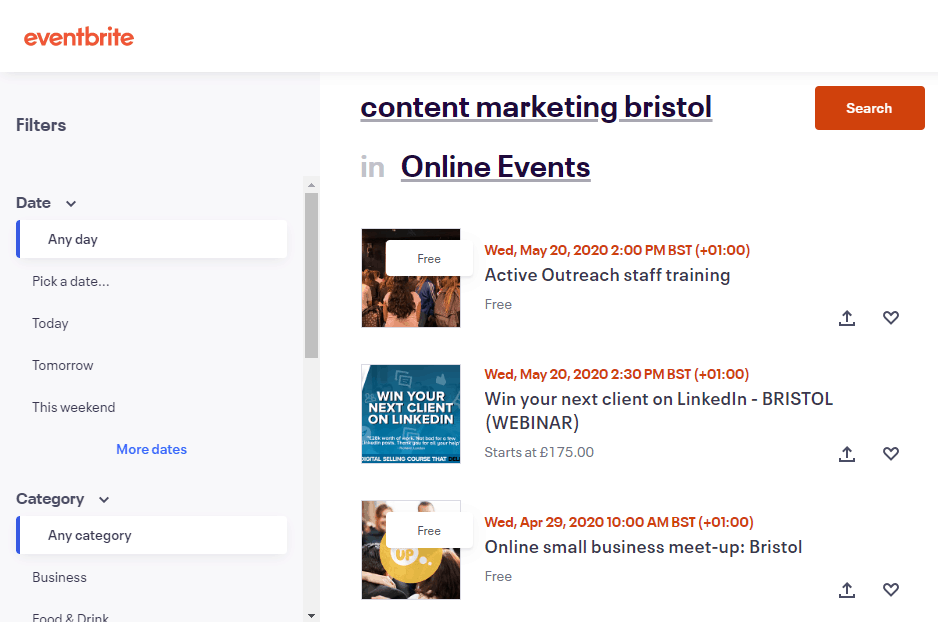The height and width of the screenshot is (622, 938).
Task: Collapse the Category filter chevron
Action: tap(104, 499)
